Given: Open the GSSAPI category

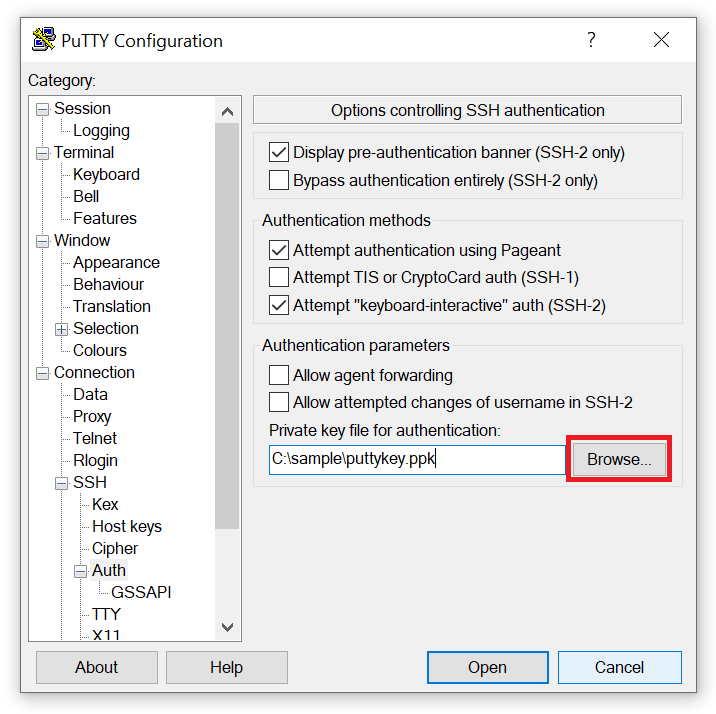Looking at the screenshot, I should coord(141,593).
